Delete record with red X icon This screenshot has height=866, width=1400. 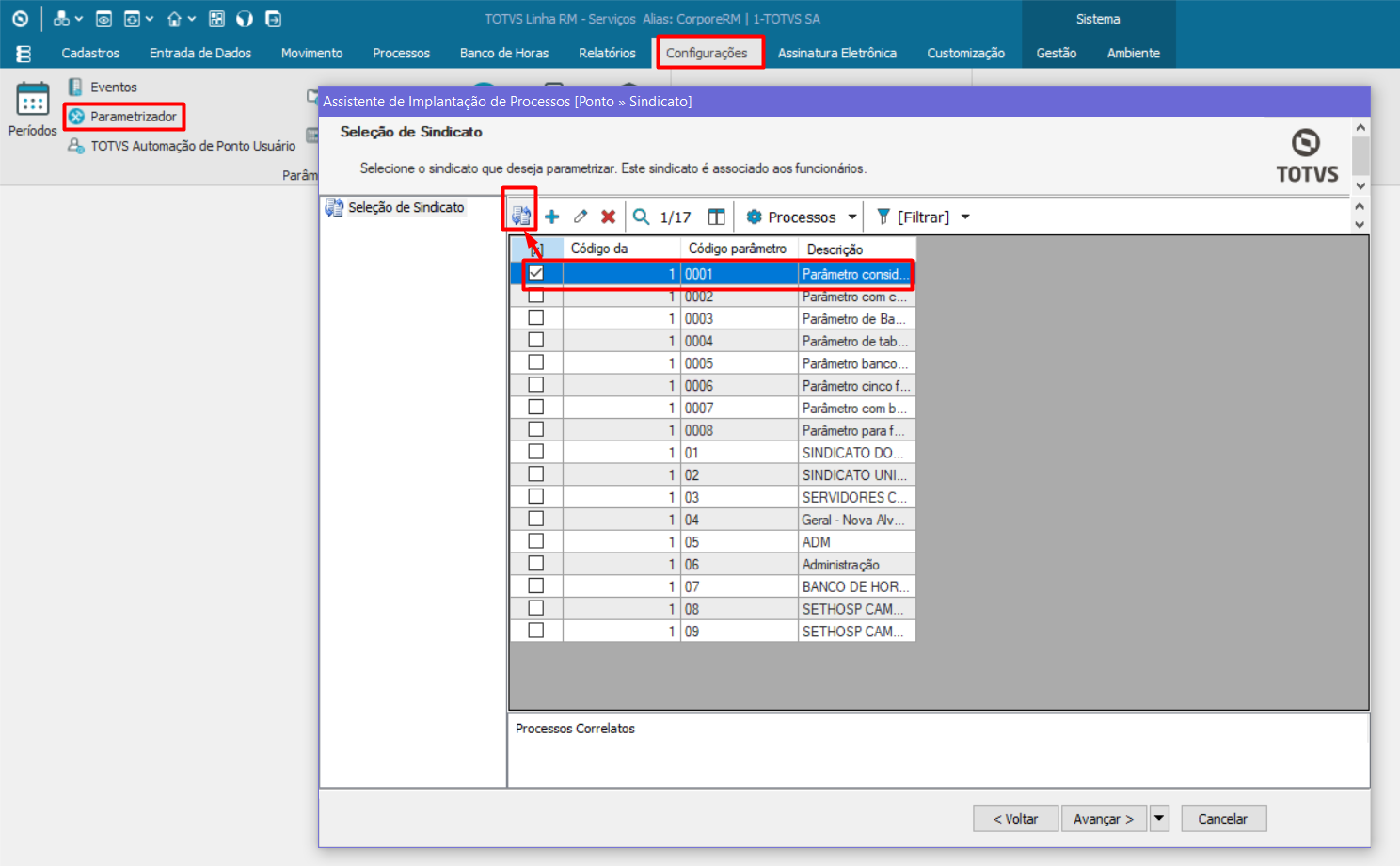coord(609,216)
